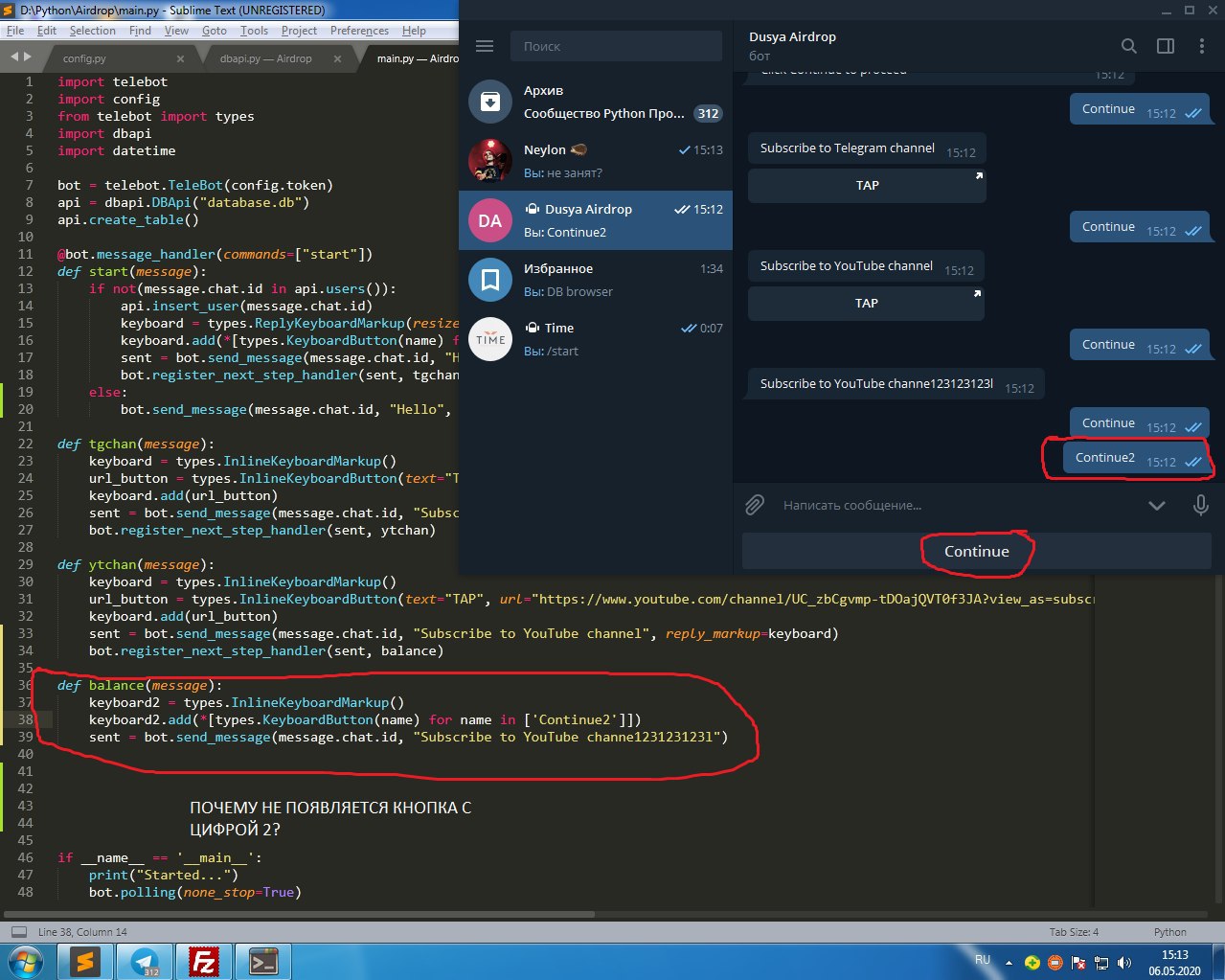Open the Python syntax selector in status bar
Image resolution: width=1225 pixels, height=980 pixels.
click(x=1169, y=932)
